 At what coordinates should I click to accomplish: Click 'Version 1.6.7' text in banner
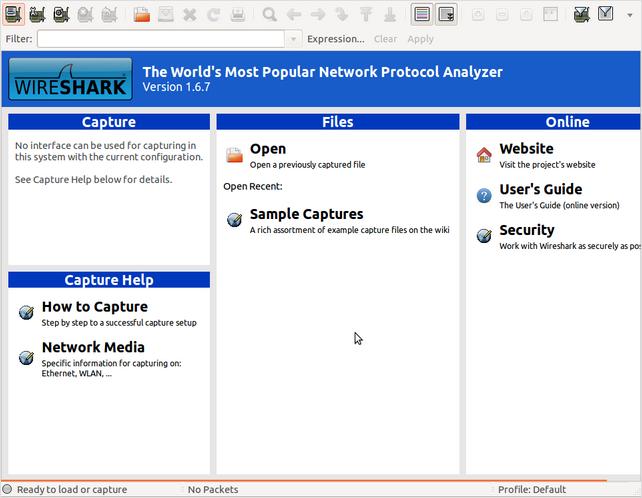176,87
